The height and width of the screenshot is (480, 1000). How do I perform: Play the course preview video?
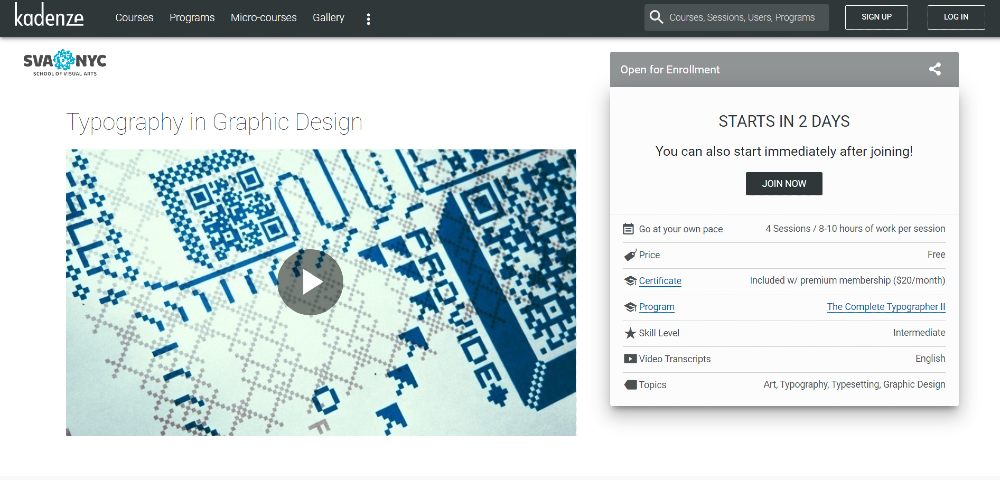click(310, 282)
